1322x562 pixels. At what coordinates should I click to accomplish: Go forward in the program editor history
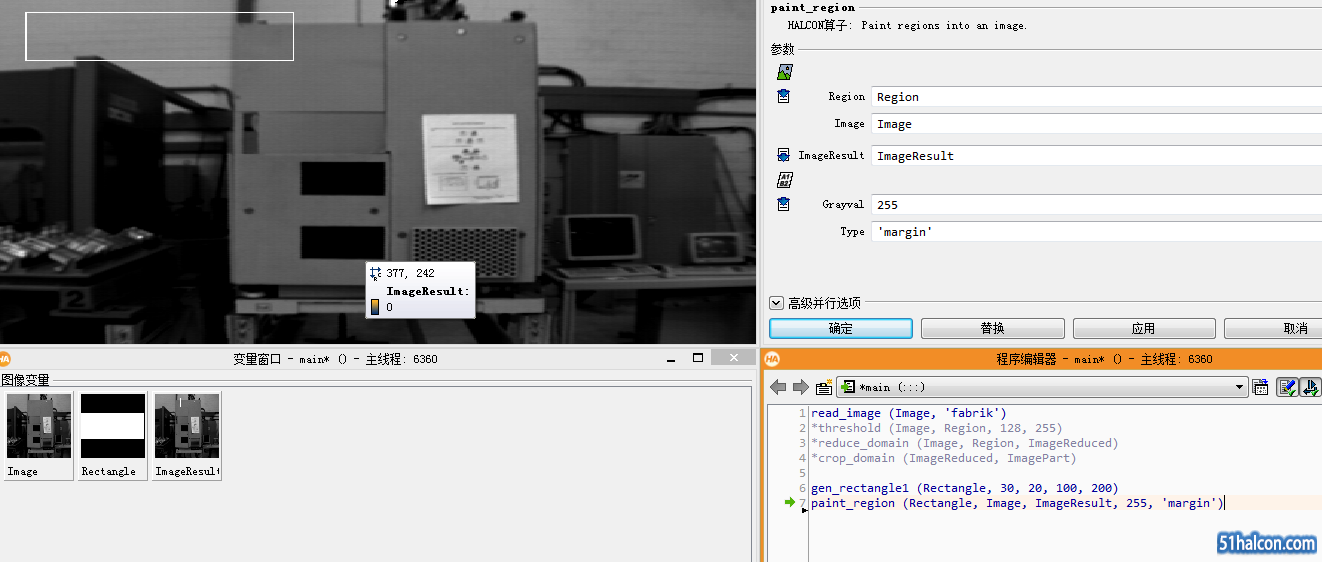[x=800, y=387]
